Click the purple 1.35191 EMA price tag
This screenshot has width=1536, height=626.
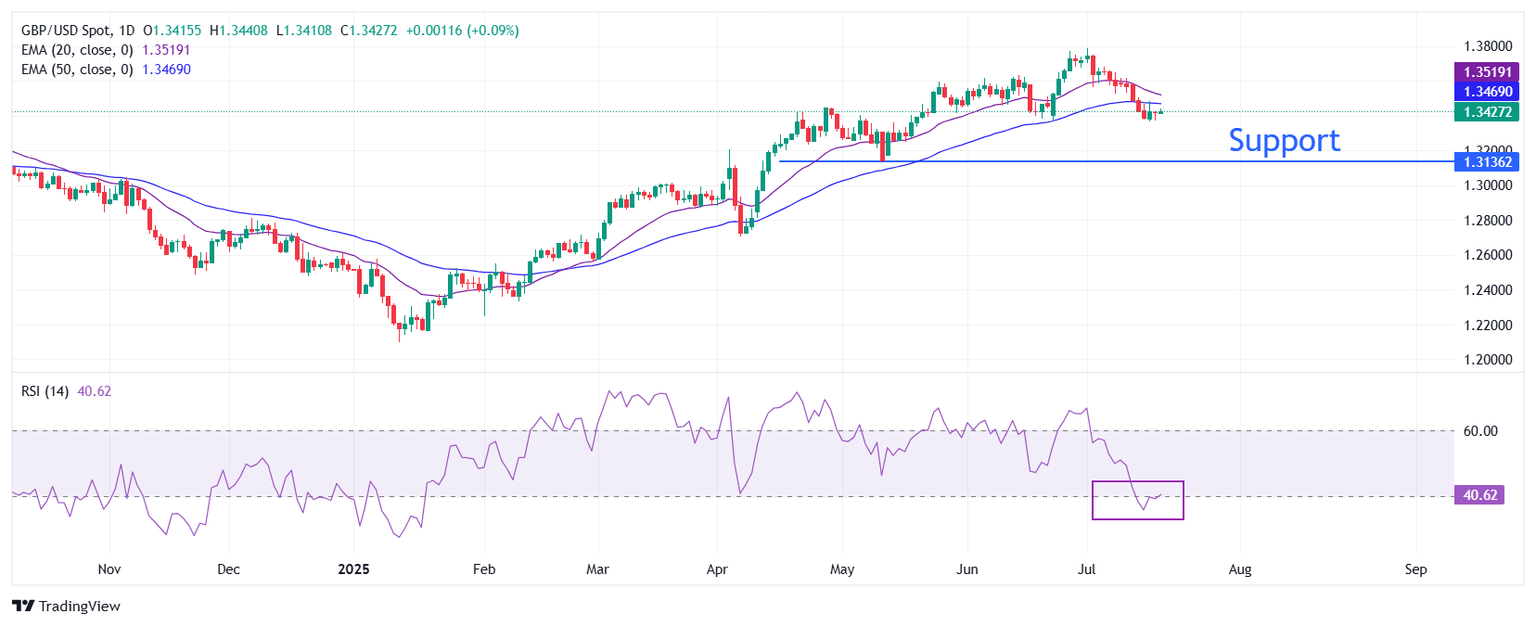pos(1489,72)
